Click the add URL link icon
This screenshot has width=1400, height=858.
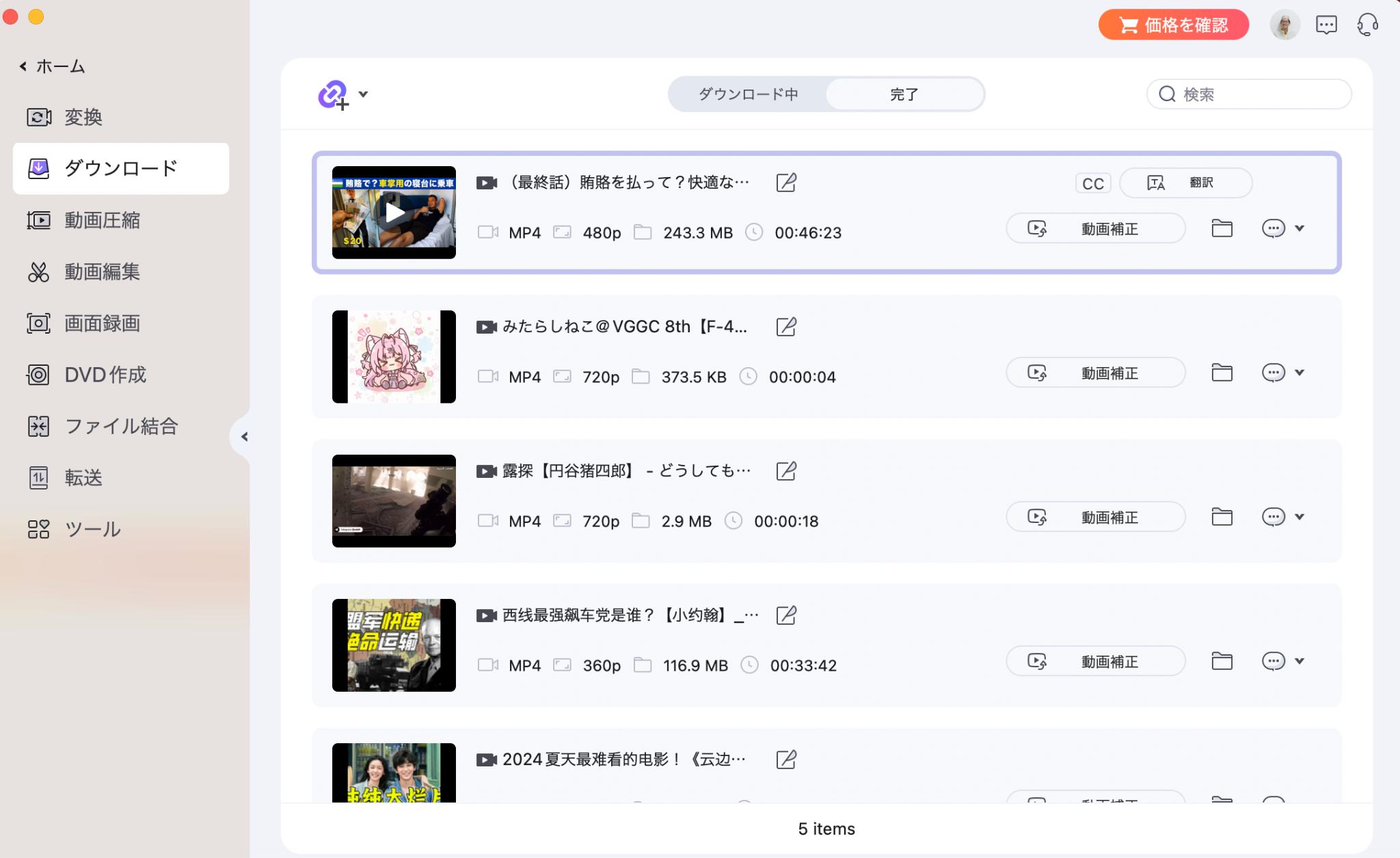click(x=334, y=94)
